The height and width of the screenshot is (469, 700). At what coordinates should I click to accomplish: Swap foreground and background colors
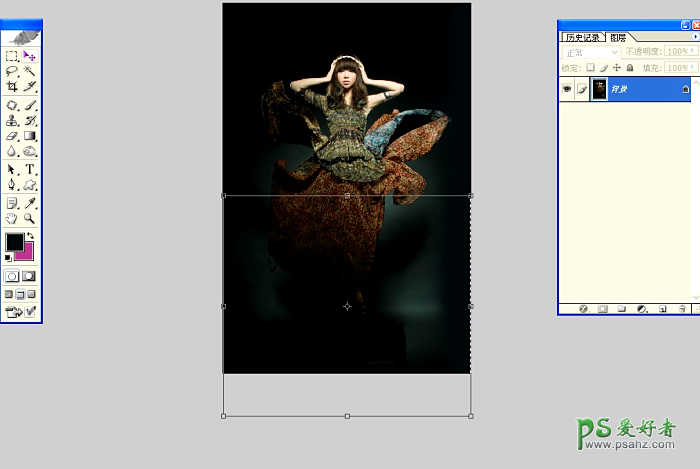(29, 236)
